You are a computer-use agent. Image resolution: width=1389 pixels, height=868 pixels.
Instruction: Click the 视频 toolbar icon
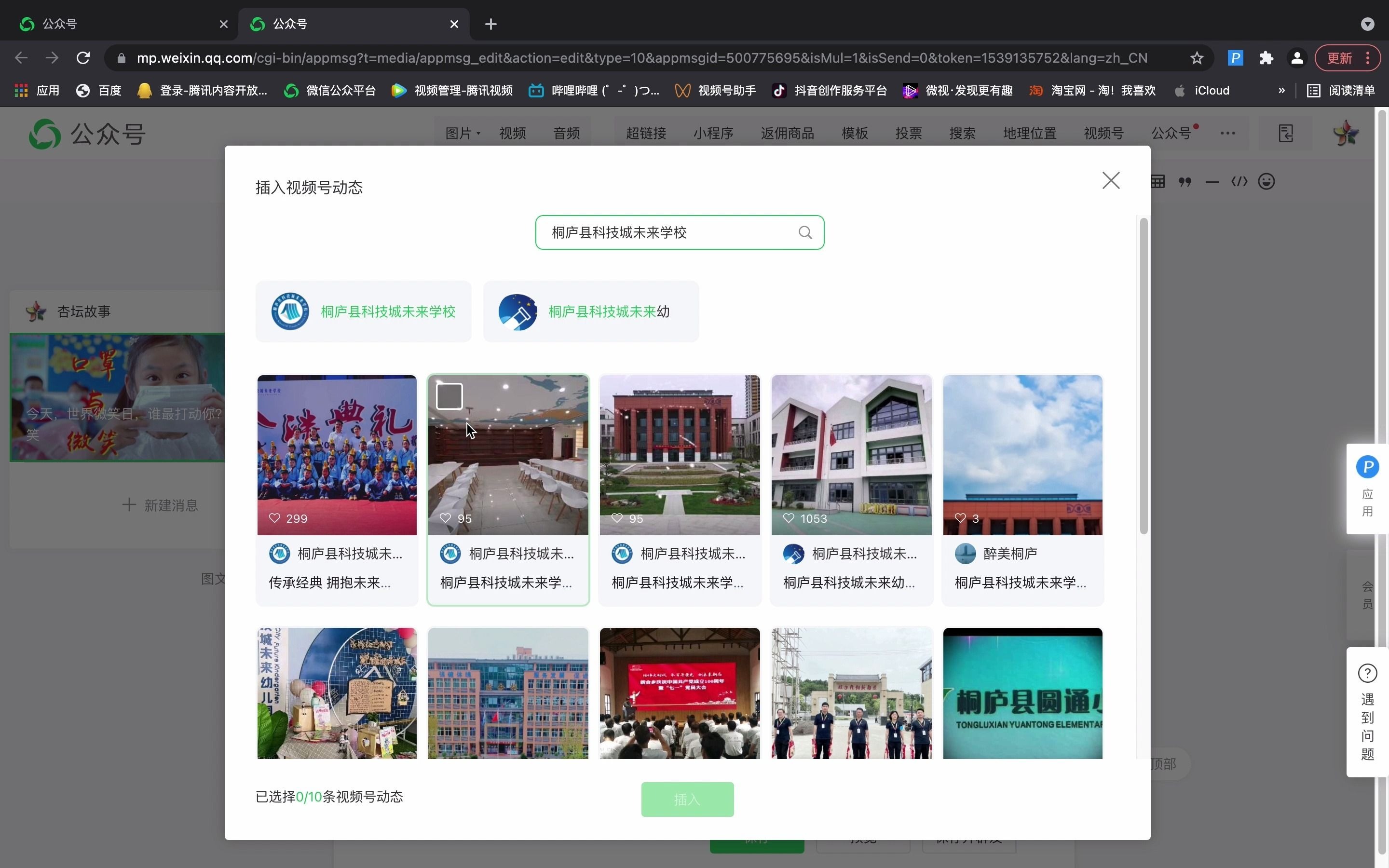(x=513, y=133)
